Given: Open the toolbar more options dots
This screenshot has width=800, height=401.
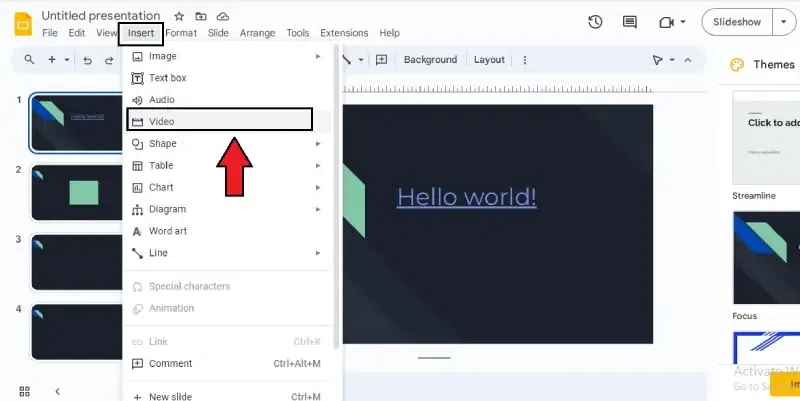Looking at the screenshot, I should click(524, 60).
